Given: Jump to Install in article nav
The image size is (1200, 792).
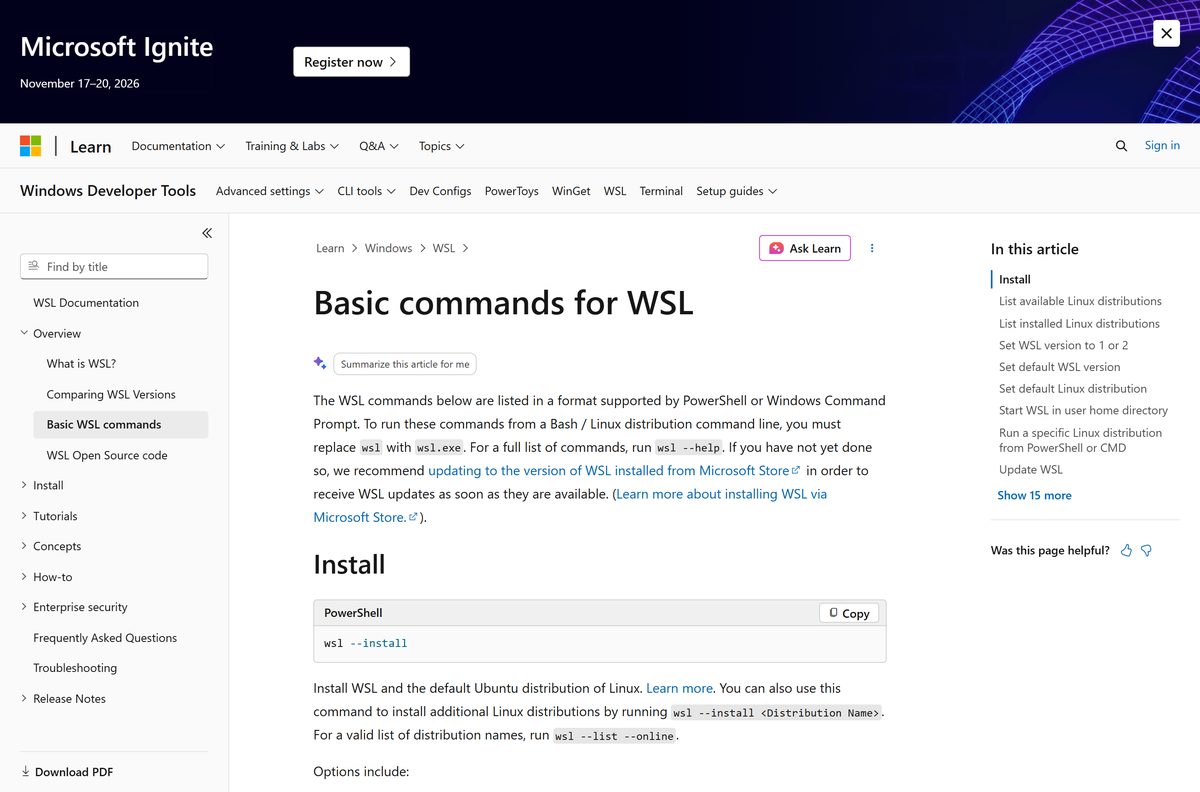Looking at the screenshot, I should click(x=1015, y=279).
